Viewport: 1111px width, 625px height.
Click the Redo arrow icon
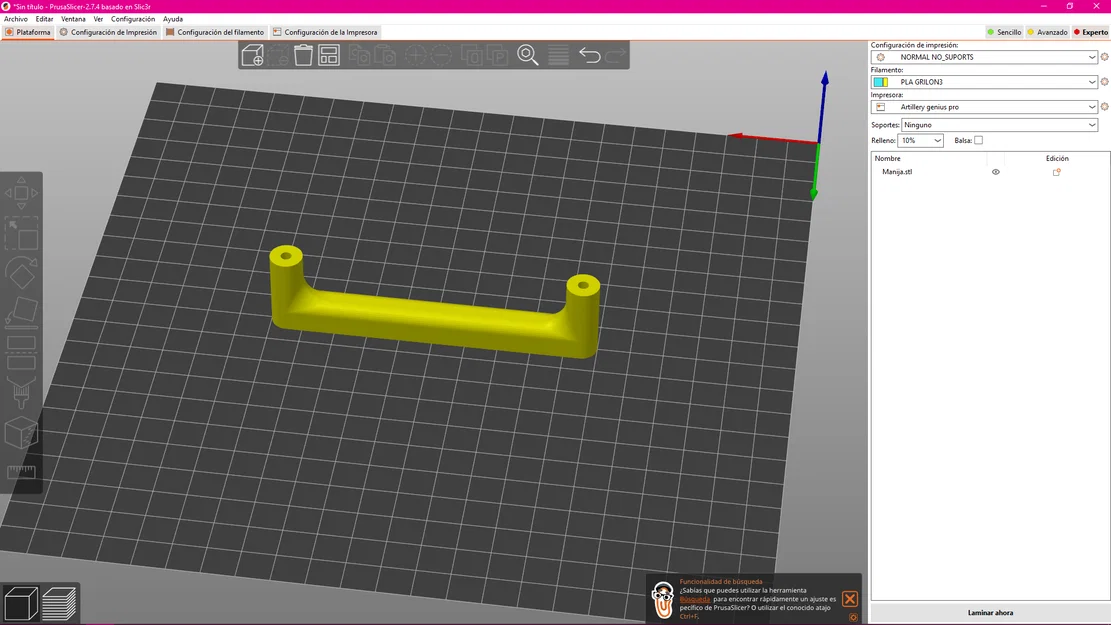(x=616, y=55)
